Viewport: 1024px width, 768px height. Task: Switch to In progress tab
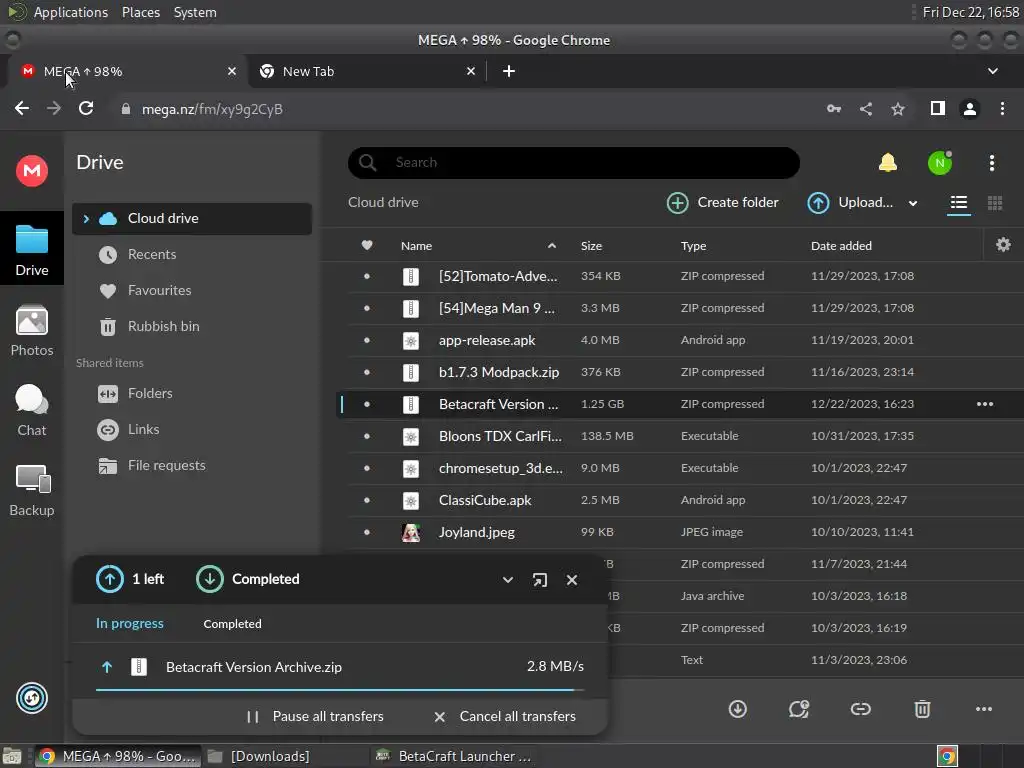click(129, 624)
